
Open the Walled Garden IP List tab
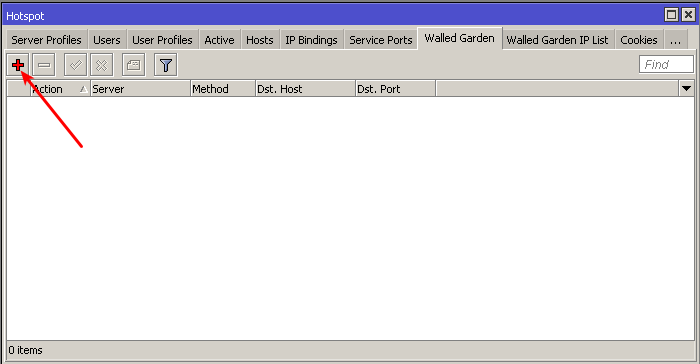pyautogui.click(x=557, y=40)
